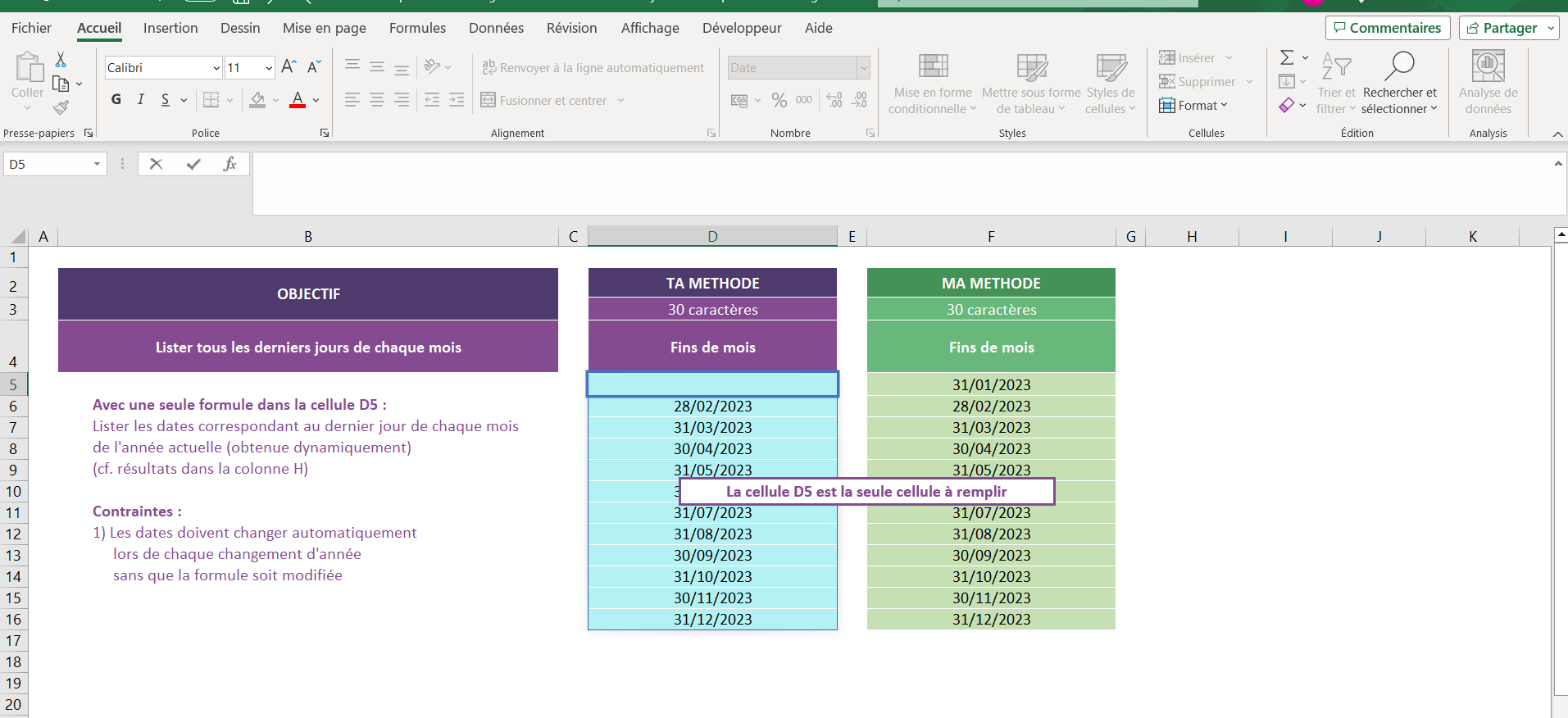Click the Format Painter brush icon
Viewport: 1568px width, 718px height.
[61, 107]
